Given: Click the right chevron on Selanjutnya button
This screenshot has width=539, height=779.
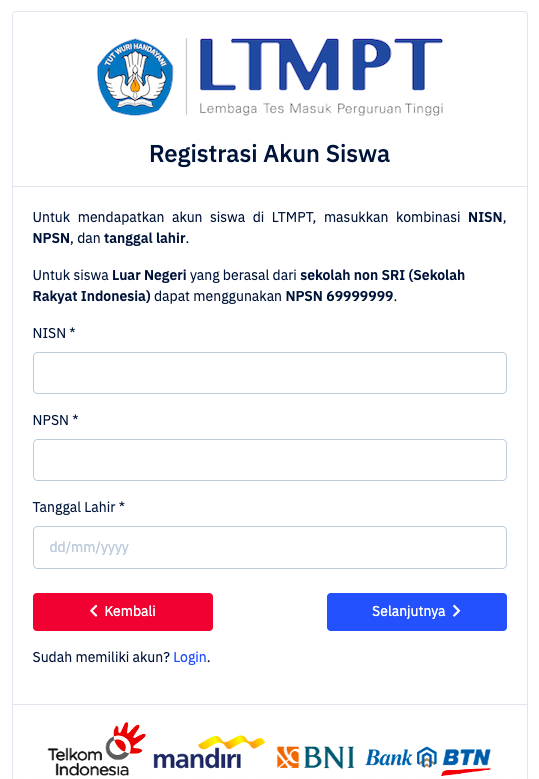Looking at the screenshot, I should [x=457, y=611].
